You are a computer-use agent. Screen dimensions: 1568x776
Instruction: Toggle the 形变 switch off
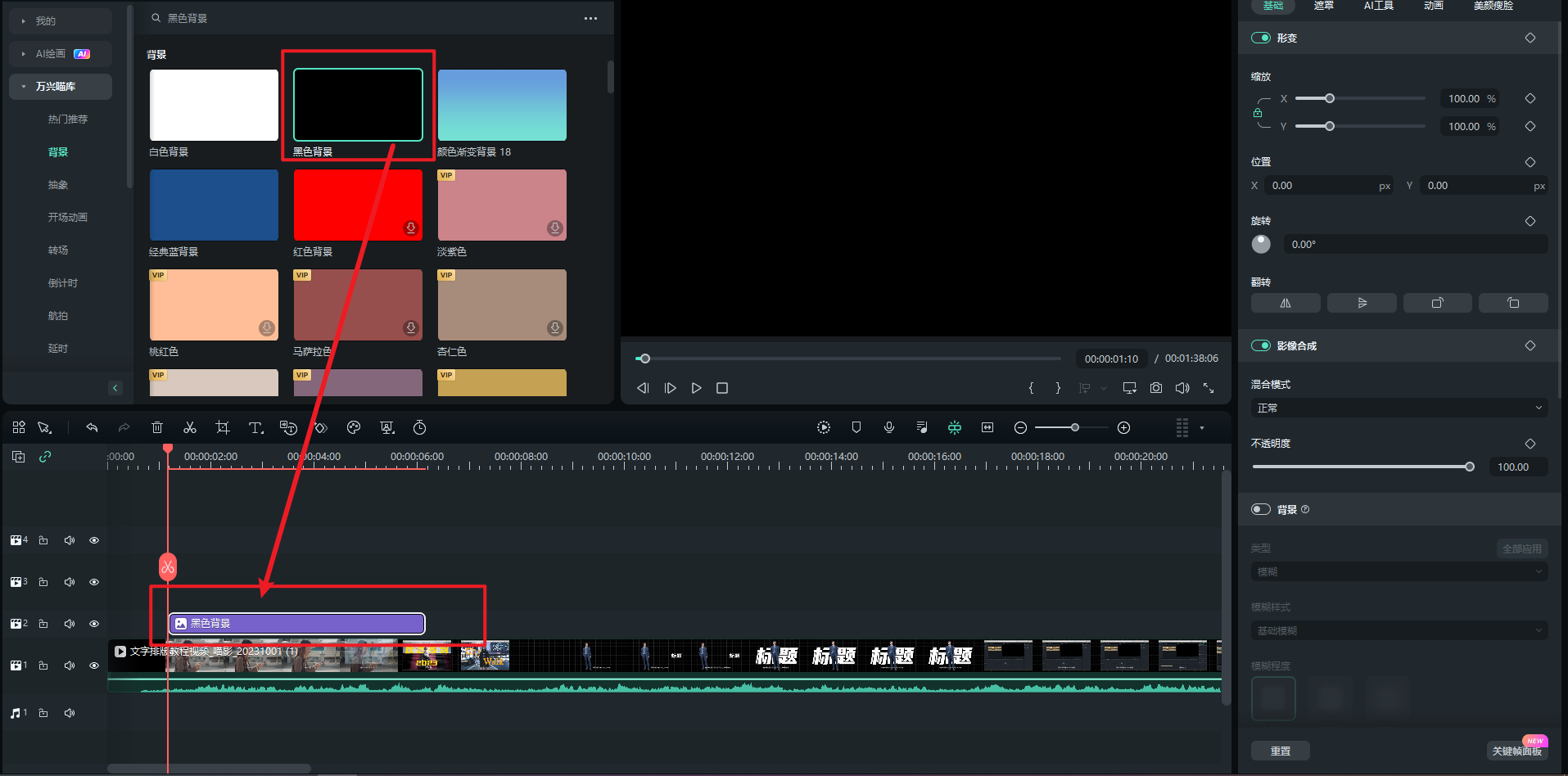pyautogui.click(x=1261, y=38)
